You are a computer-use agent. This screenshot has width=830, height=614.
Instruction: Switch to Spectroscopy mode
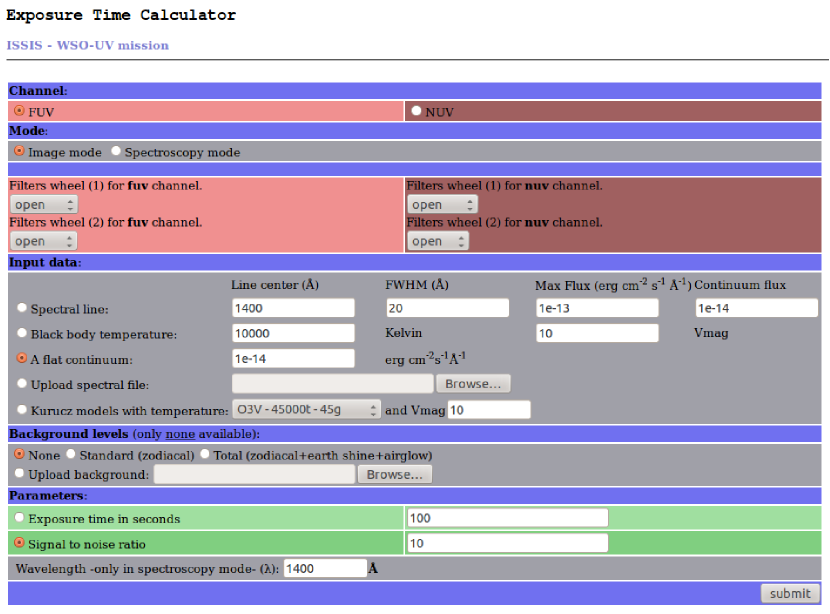tap(116, 152)
